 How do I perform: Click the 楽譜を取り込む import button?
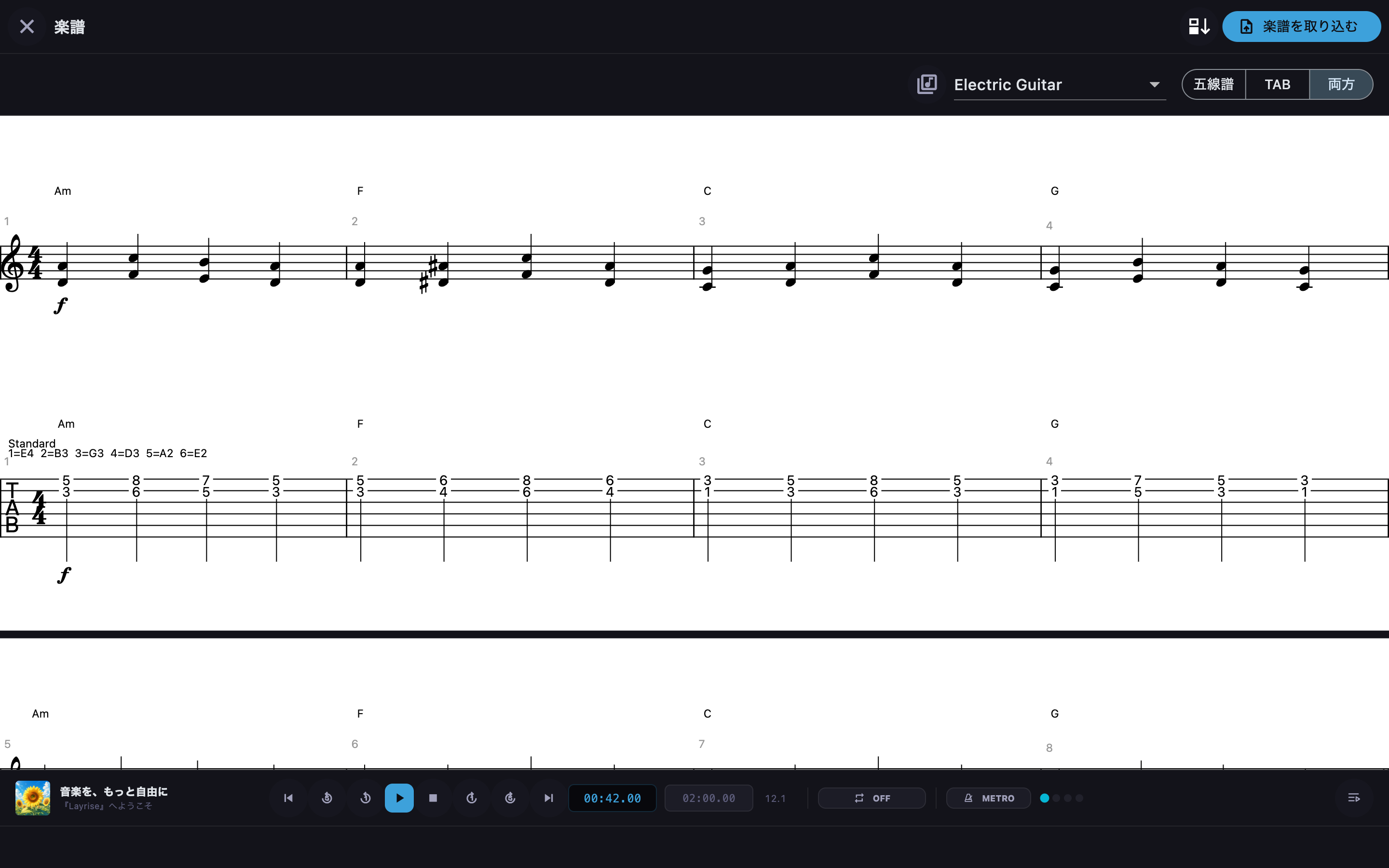[x=1301, y=27]
